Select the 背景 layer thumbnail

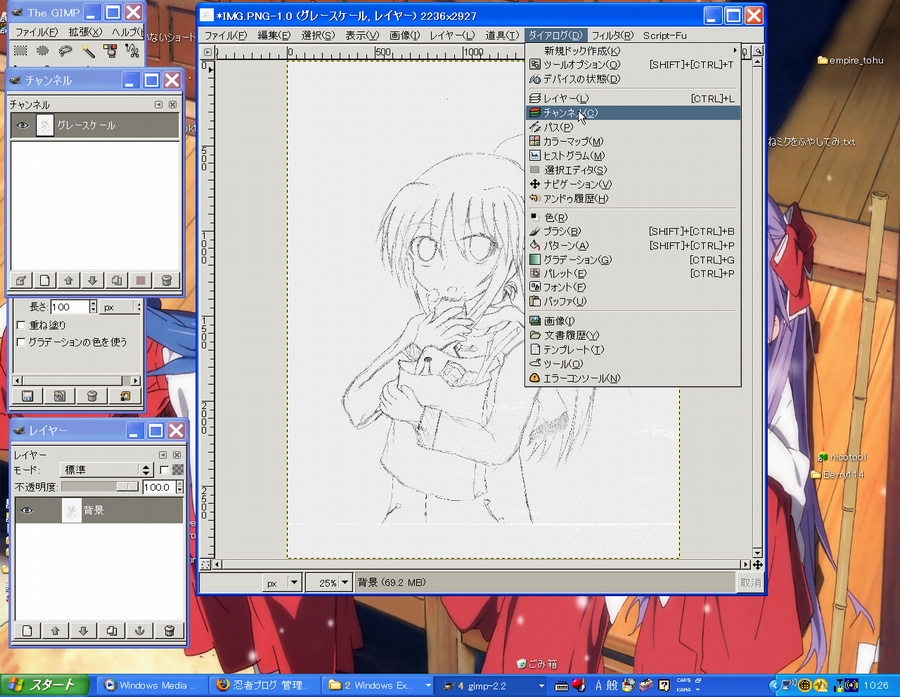pos(72,510)
